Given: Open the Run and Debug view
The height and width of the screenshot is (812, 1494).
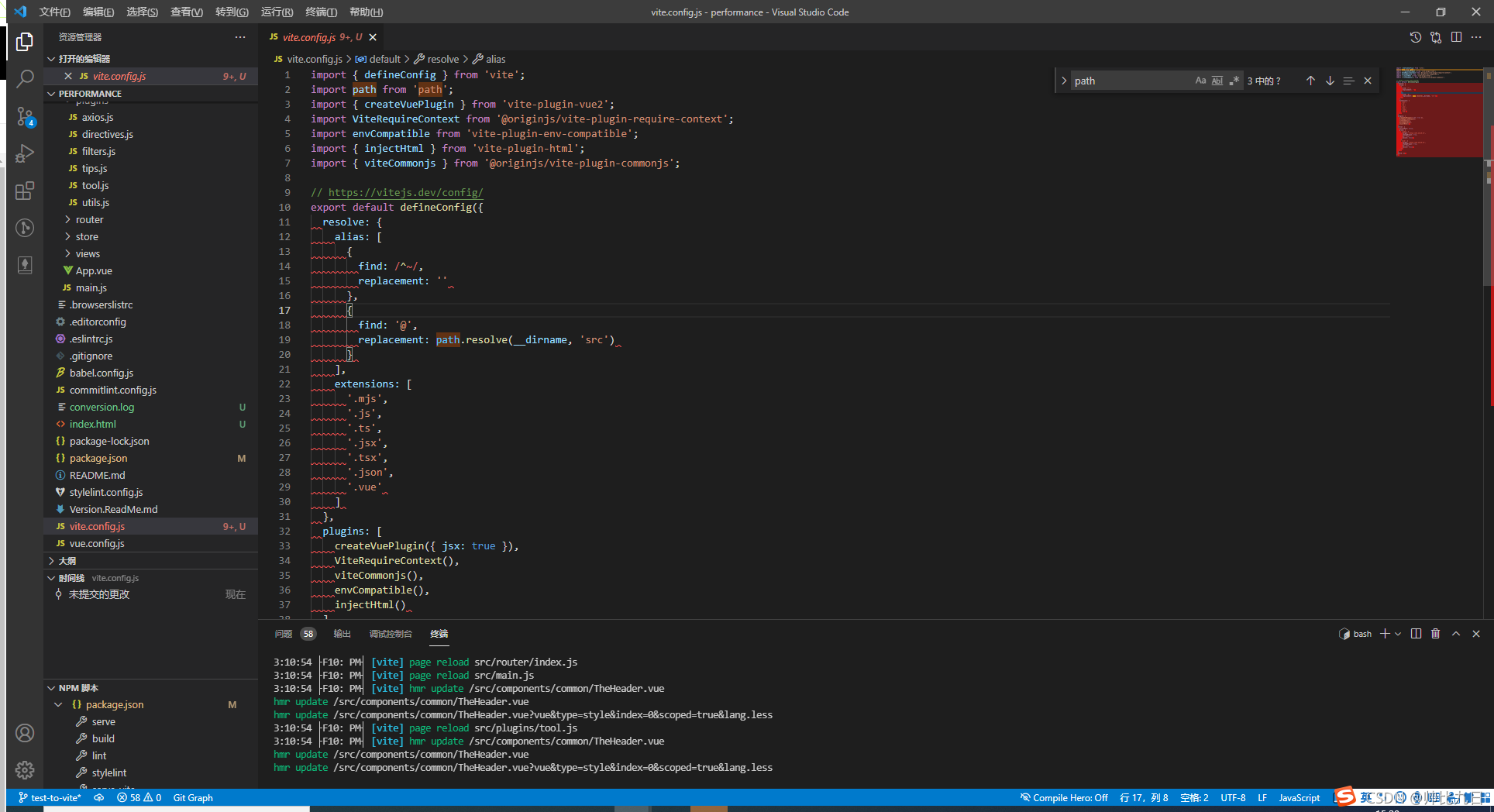Looking at the screenshot, I should click(25, 153).
